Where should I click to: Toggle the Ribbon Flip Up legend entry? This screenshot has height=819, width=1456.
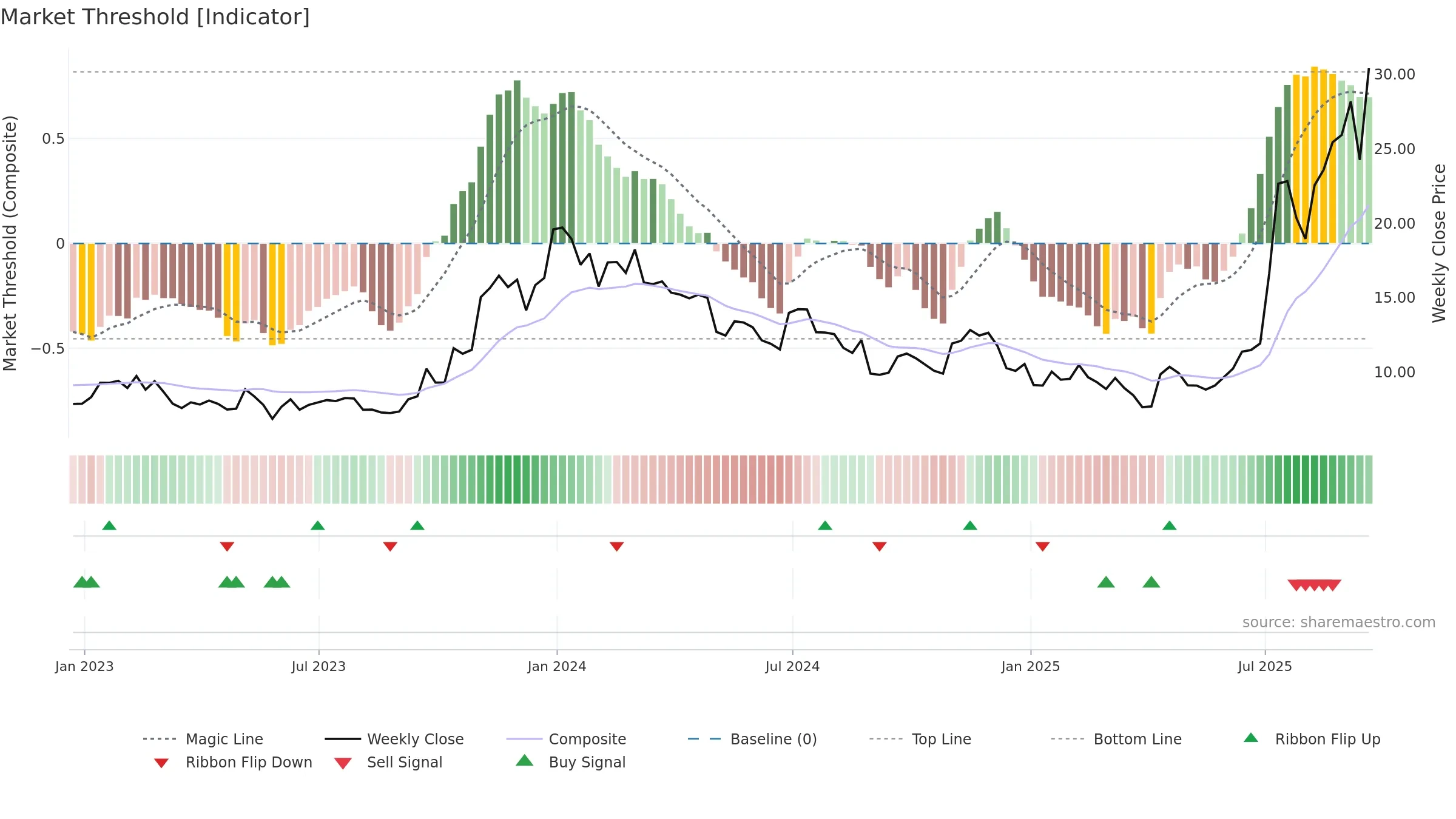point(1312,739)
